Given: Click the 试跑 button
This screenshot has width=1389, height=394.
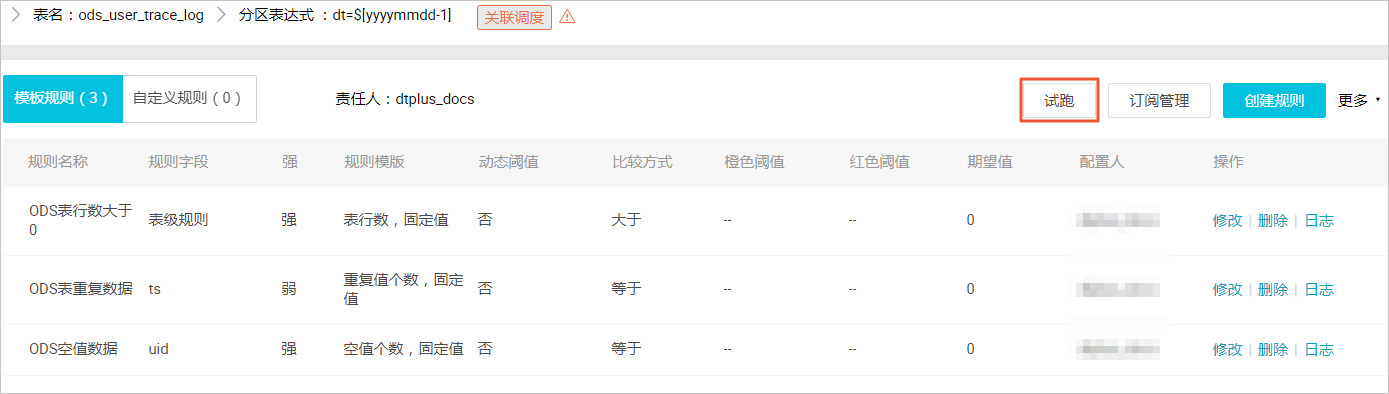Looking at the screenshot, I should [1060, 100].
